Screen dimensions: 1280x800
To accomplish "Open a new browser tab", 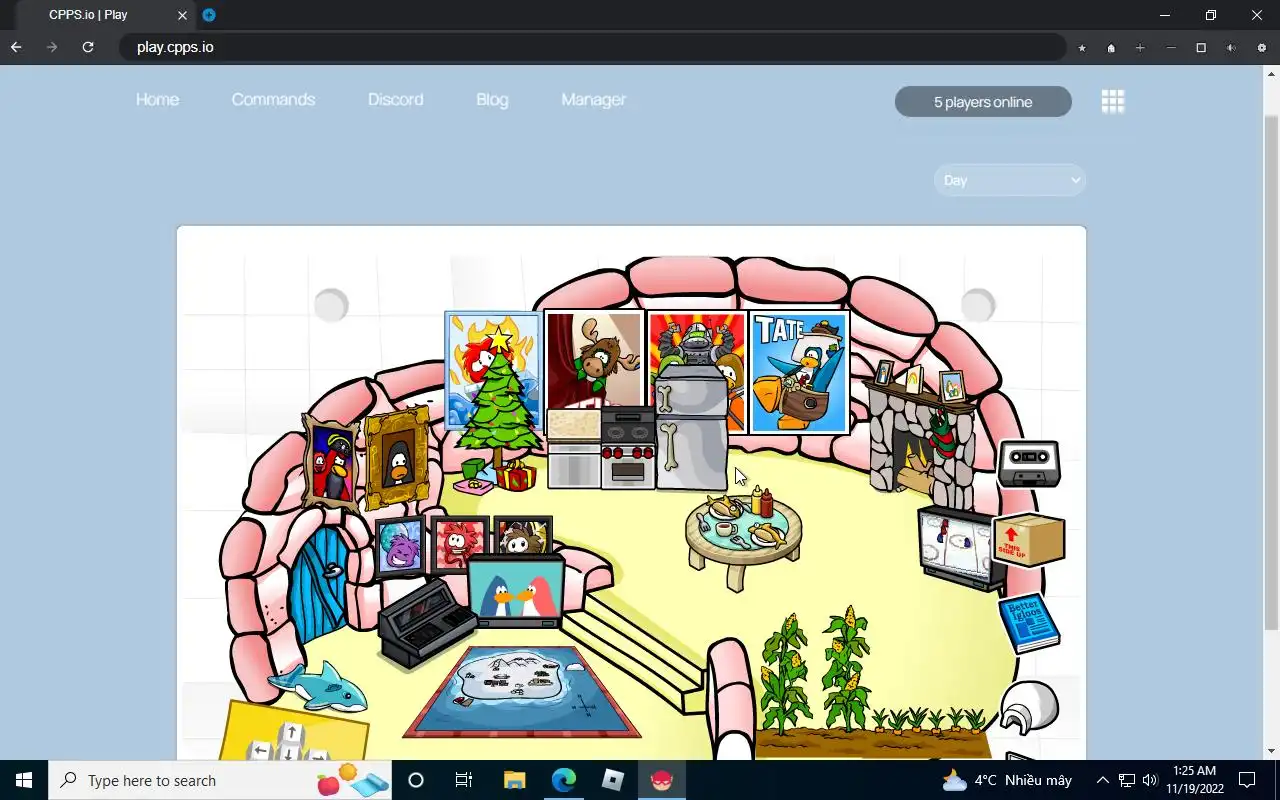I will [209, 15].
